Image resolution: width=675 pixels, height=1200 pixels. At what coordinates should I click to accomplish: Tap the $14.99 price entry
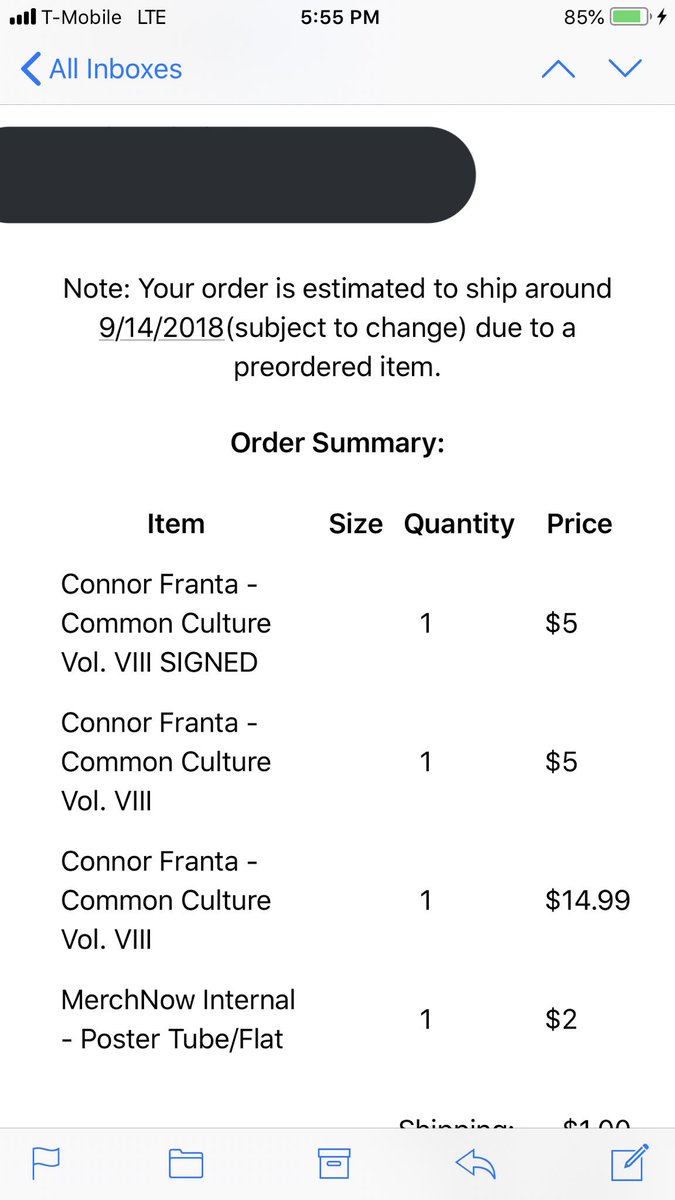588,900
